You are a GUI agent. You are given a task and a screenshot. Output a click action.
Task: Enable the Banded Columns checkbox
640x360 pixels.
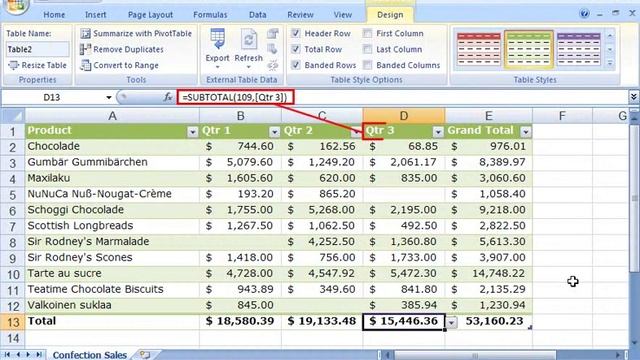(x=367, y=65)
